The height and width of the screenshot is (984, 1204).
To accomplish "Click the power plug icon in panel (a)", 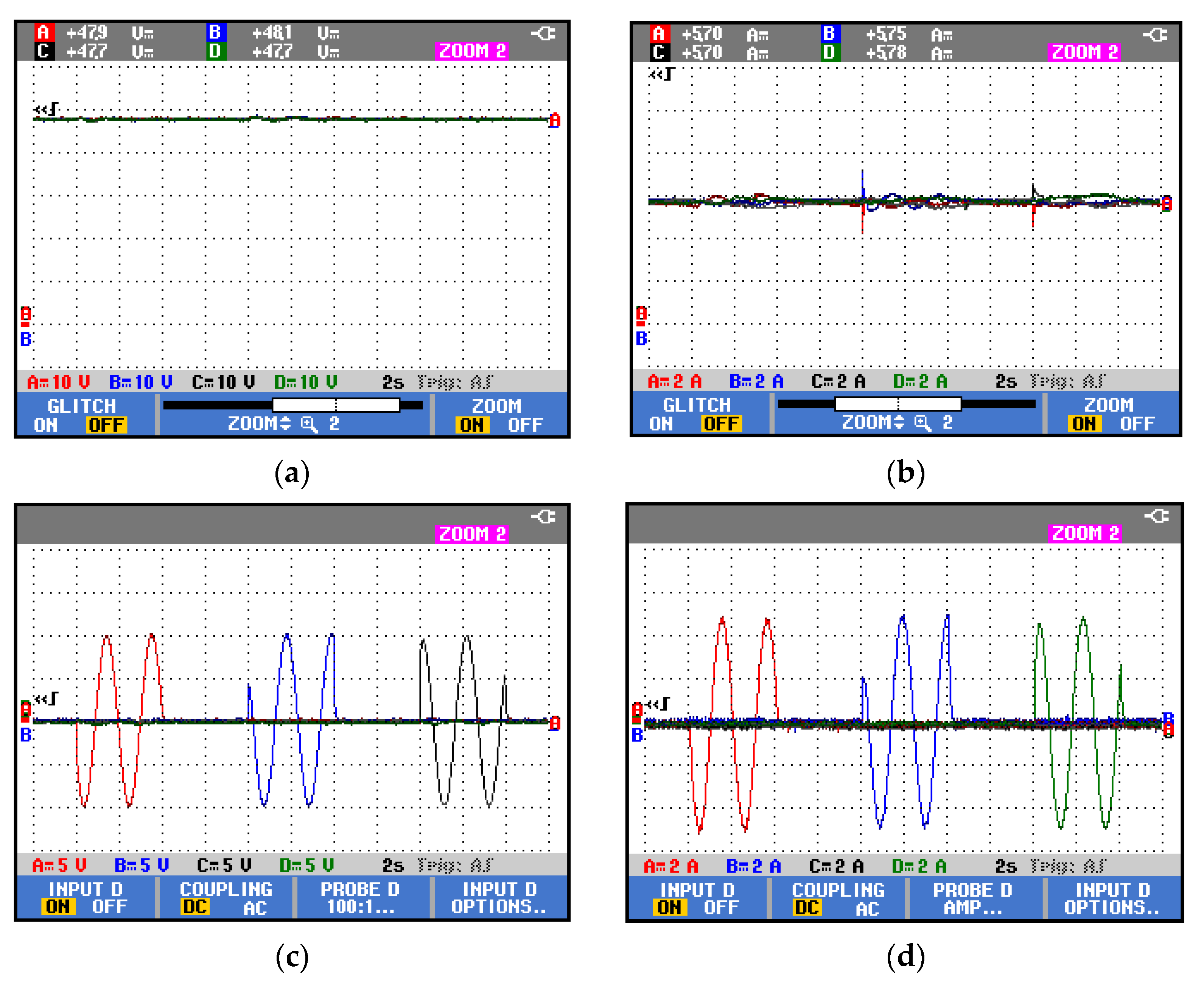I will tap(544, 34).
